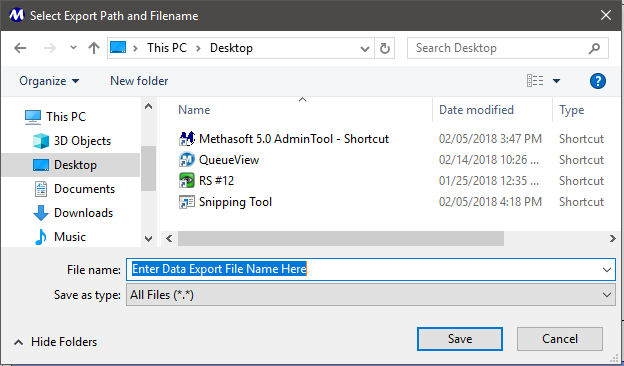This screenshot has height=366, width=624.
Task: Open Documents in the navigation pane
Action: (84, 189)
